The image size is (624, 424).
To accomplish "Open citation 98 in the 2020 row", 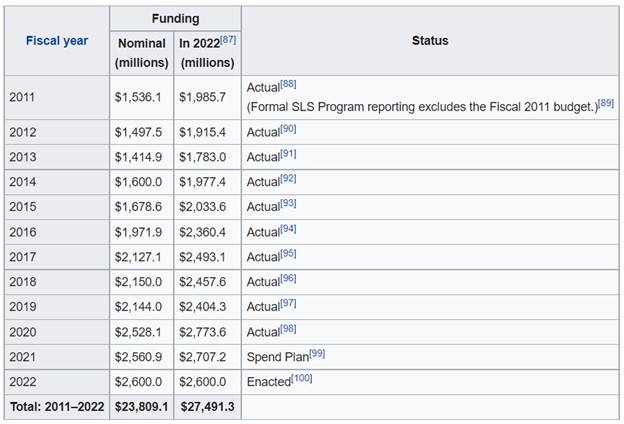I will 288,329.
